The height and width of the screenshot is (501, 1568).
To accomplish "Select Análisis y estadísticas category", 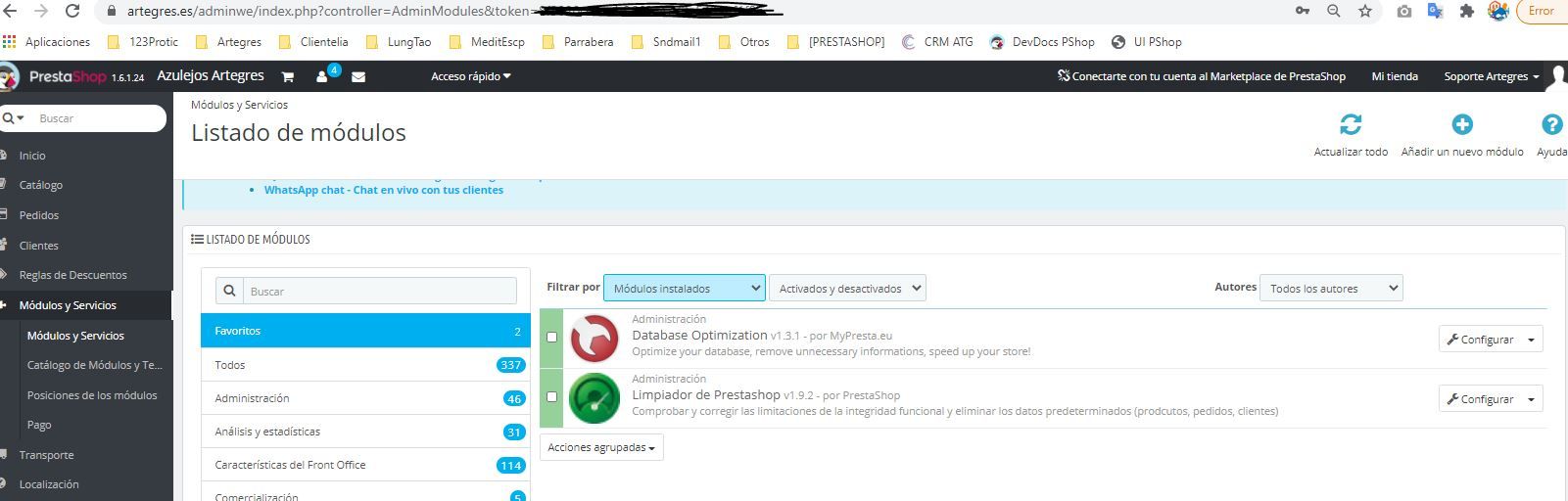I will click(x=365, y=432).
